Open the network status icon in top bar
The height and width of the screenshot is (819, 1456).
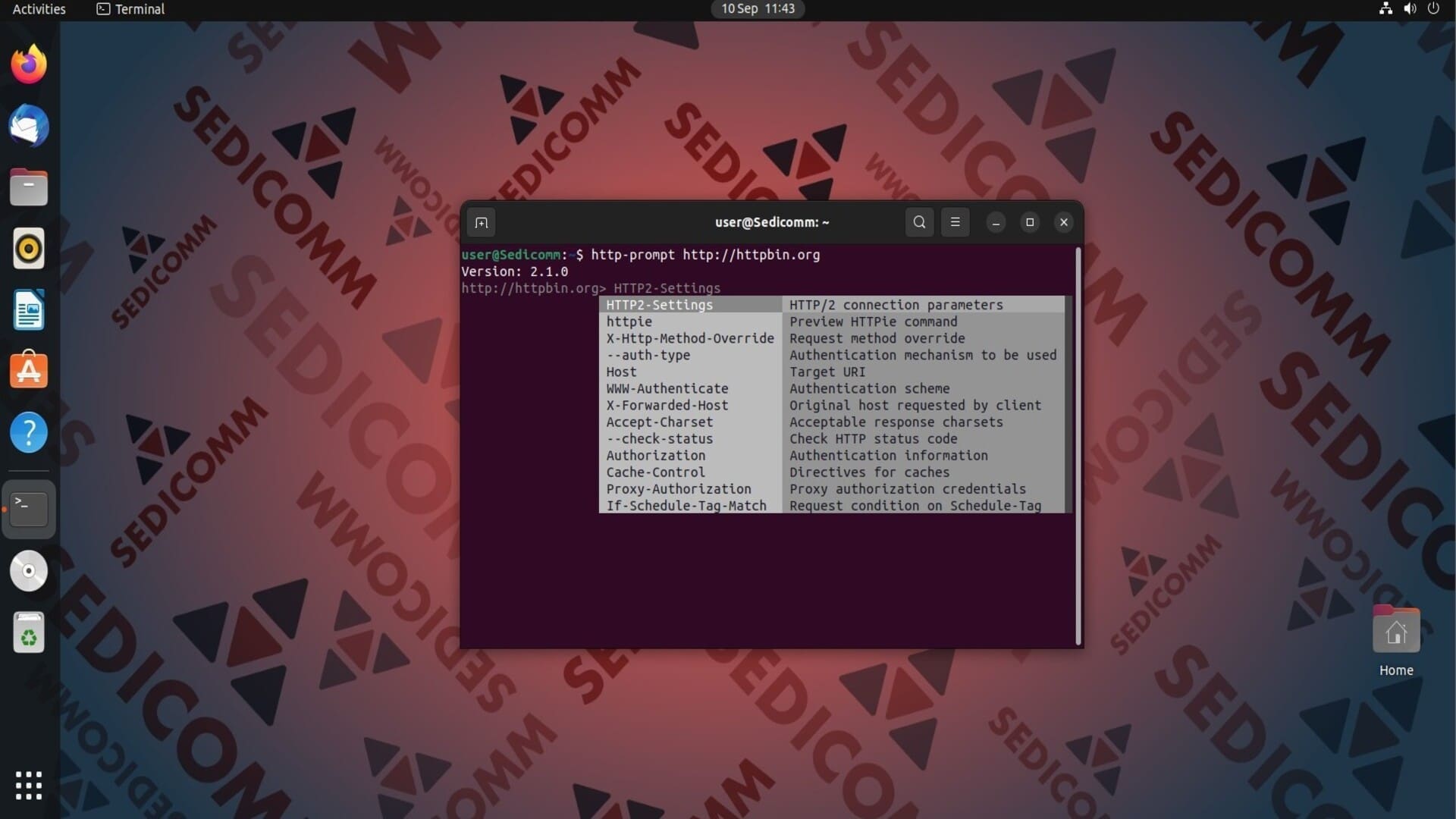tap(1385, 9)
